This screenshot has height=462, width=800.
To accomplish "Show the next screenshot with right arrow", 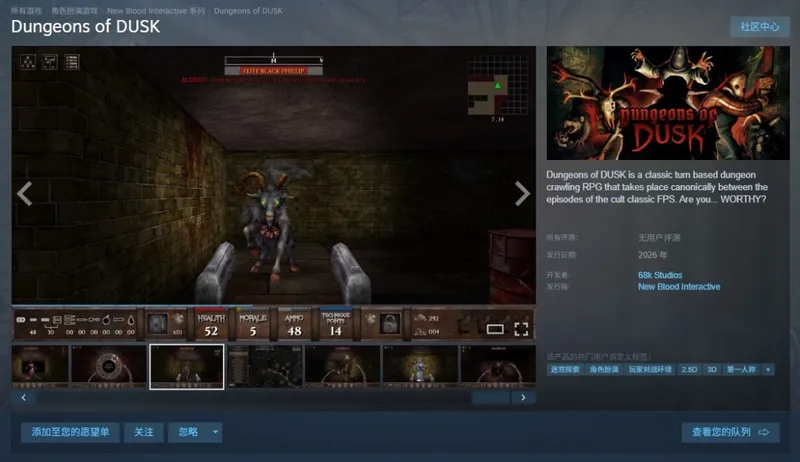I will pos(522,193).
